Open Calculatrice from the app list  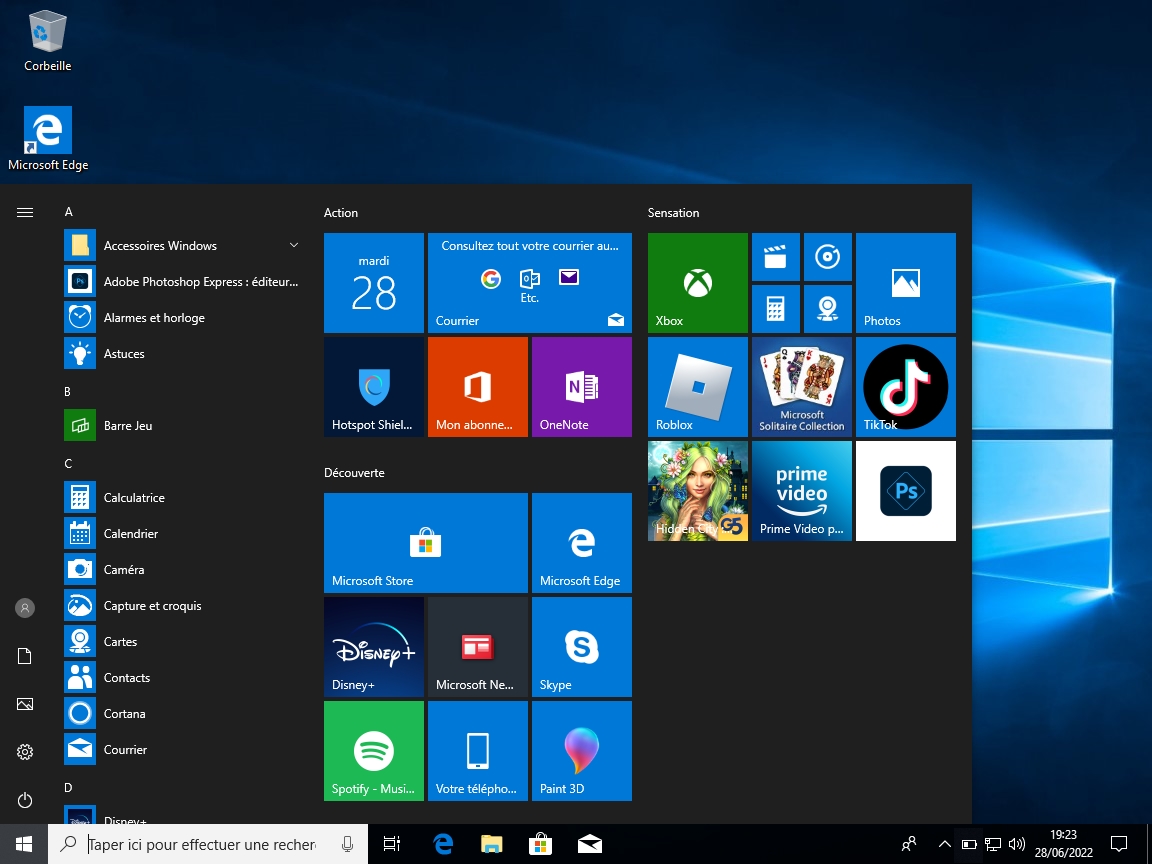[x=134, y=498]
